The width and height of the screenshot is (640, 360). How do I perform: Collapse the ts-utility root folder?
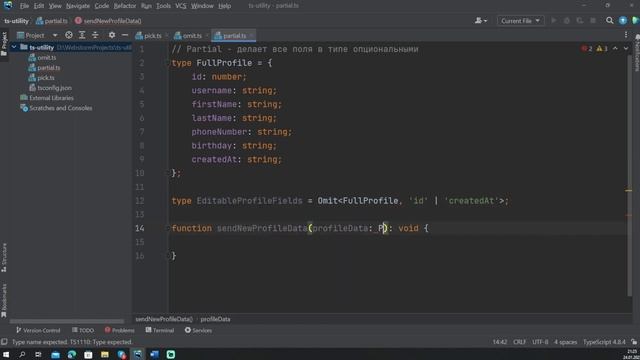(x=14, y=47)
